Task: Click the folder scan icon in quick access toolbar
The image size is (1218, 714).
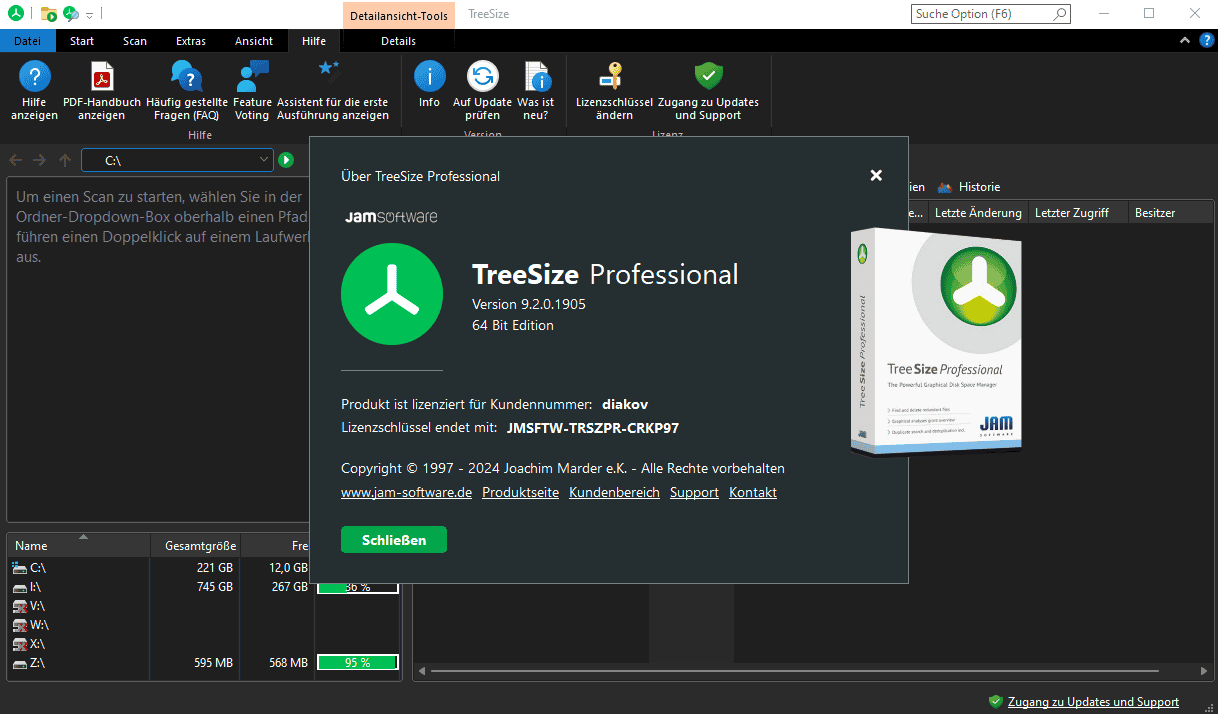Action: [x=49, y=14]
